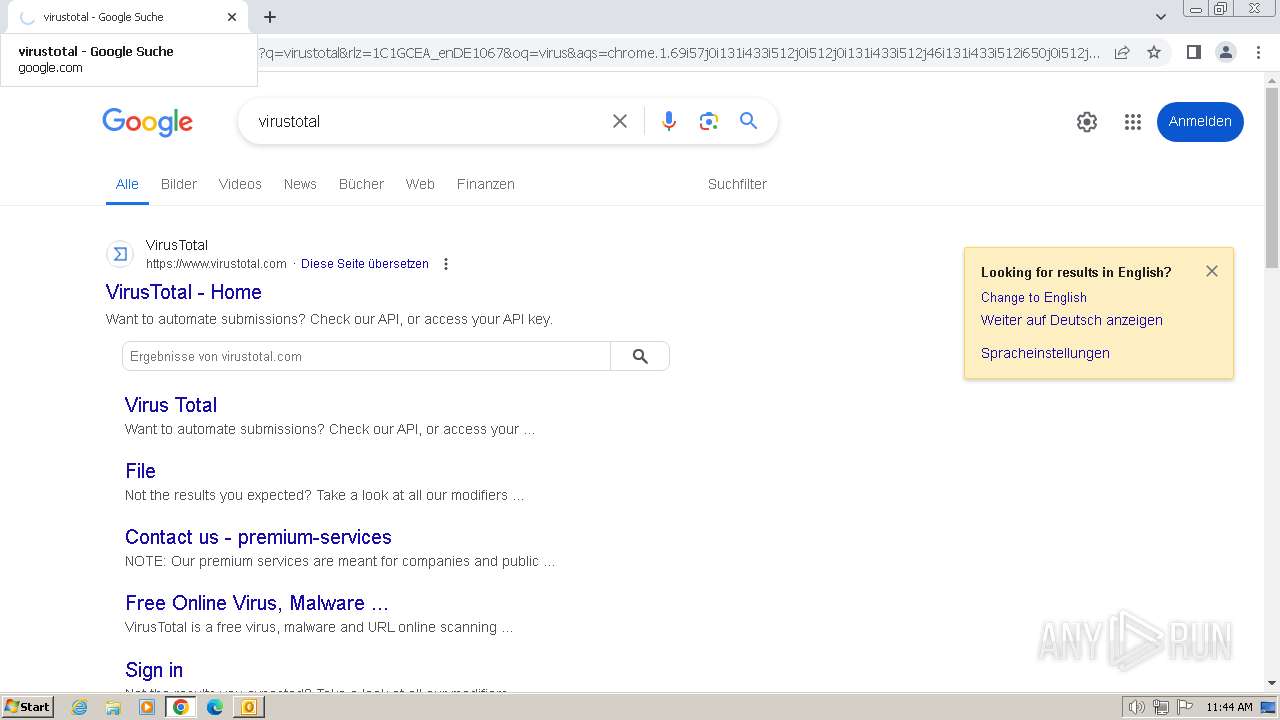1280x720 pixels.
Task: Click the Chrome taskbar icon
Action: click(180, 707)
